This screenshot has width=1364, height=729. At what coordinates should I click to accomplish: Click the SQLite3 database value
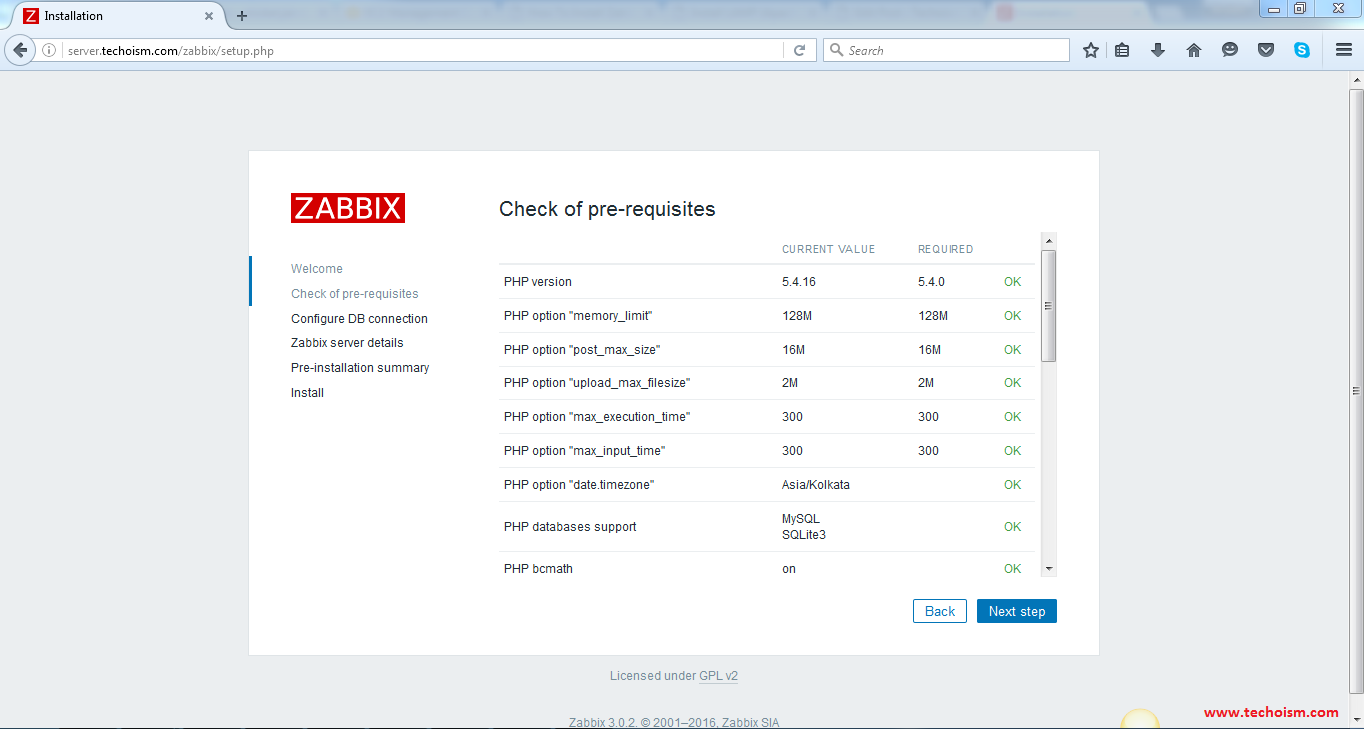(x=804, y=535)
